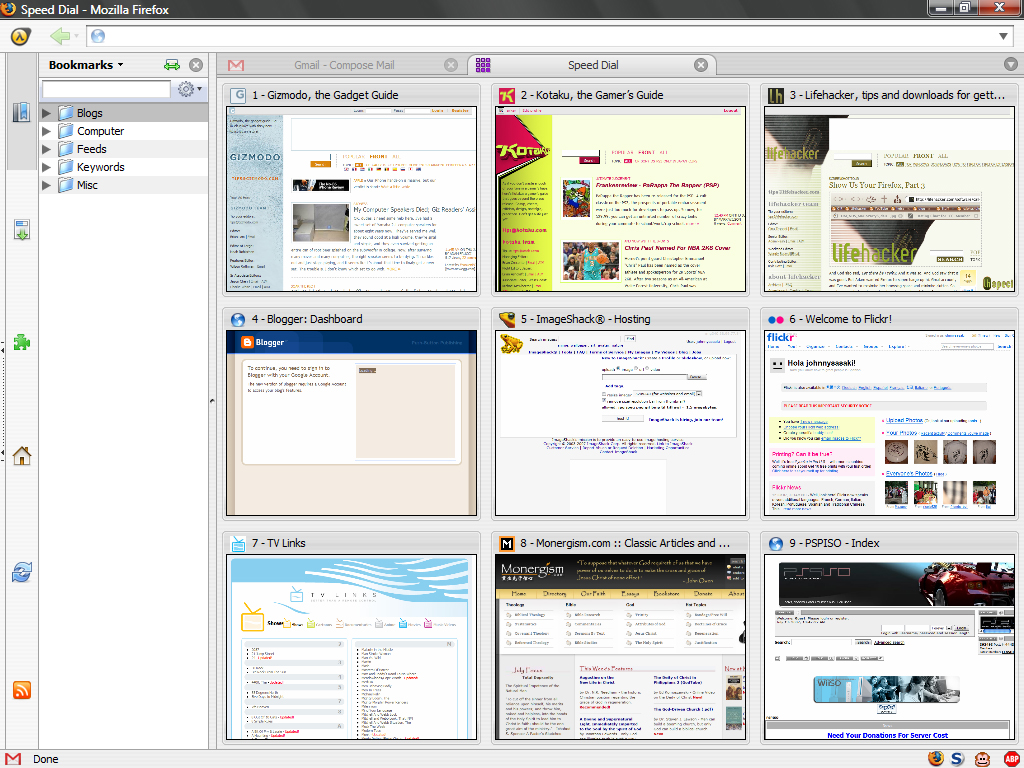Click the blue S icon in the status bar
The height and width of the screenshot is (768, 1024).
click(x=957, y=758)
